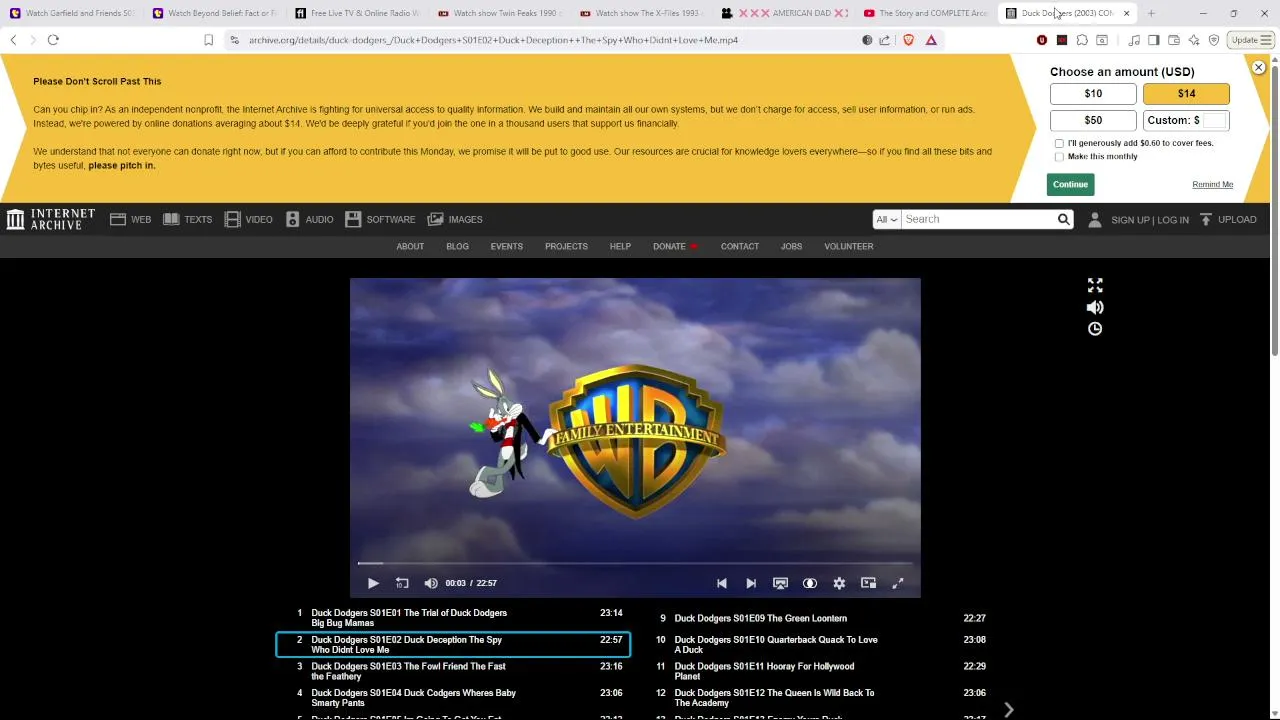Image resolution: width=1280 pixels, height=720 pixels.
Task: Open the Projects link
Action: click(x=566, y=246)
